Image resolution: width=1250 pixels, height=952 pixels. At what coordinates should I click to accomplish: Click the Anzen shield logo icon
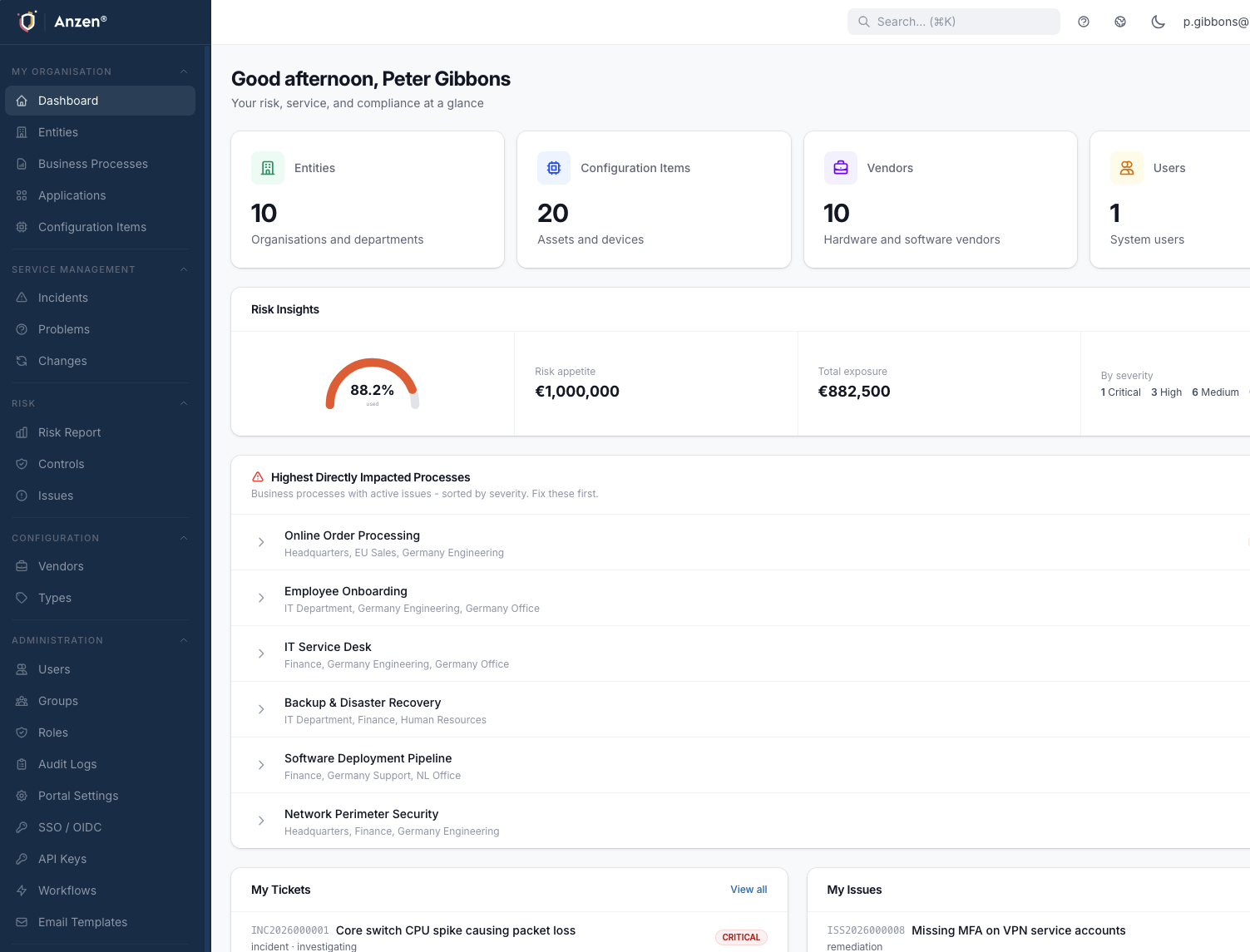click(x=27, y=22)
